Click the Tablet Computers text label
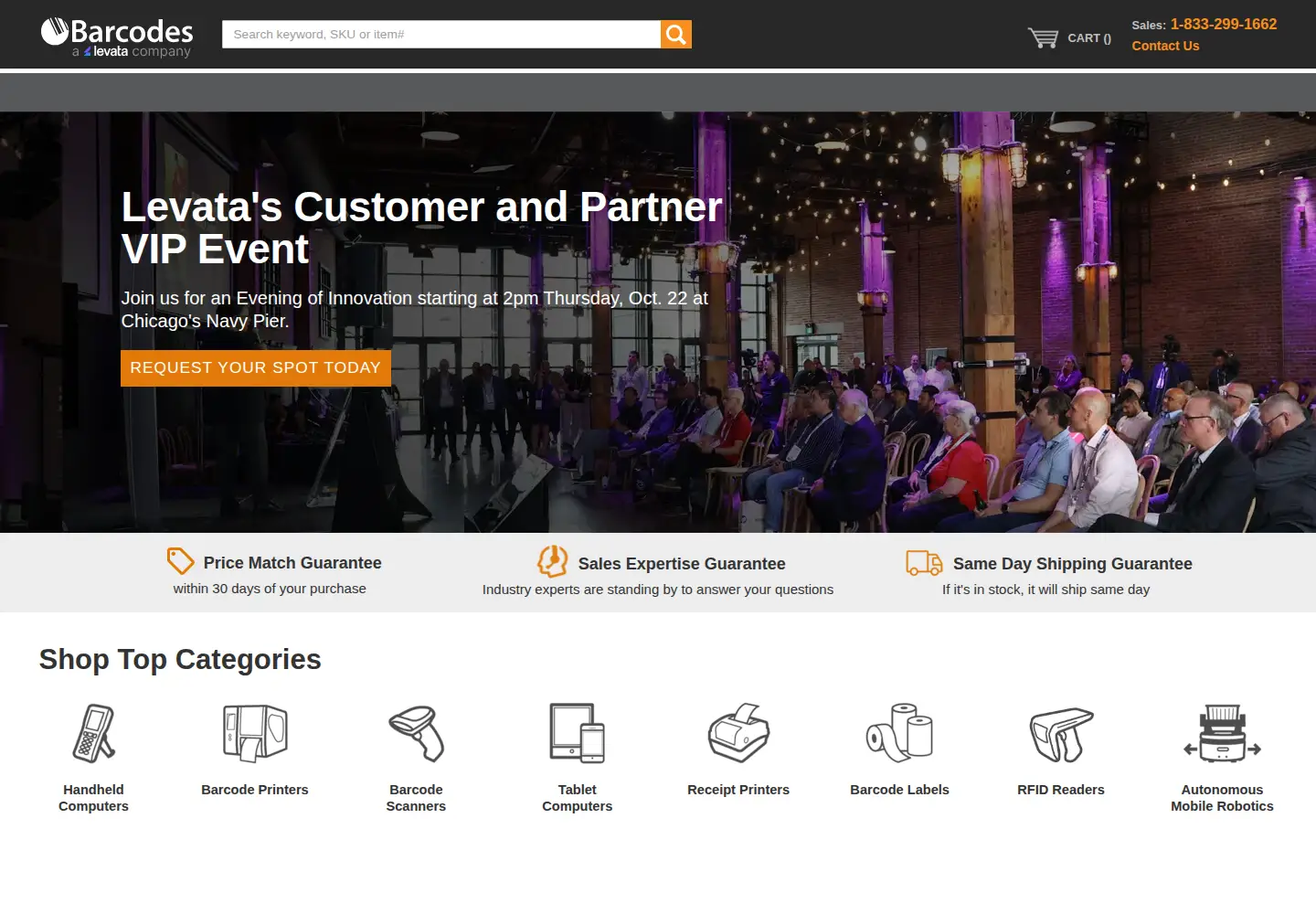The height and width of the screenshot is (914, 1316). [578, 798]
